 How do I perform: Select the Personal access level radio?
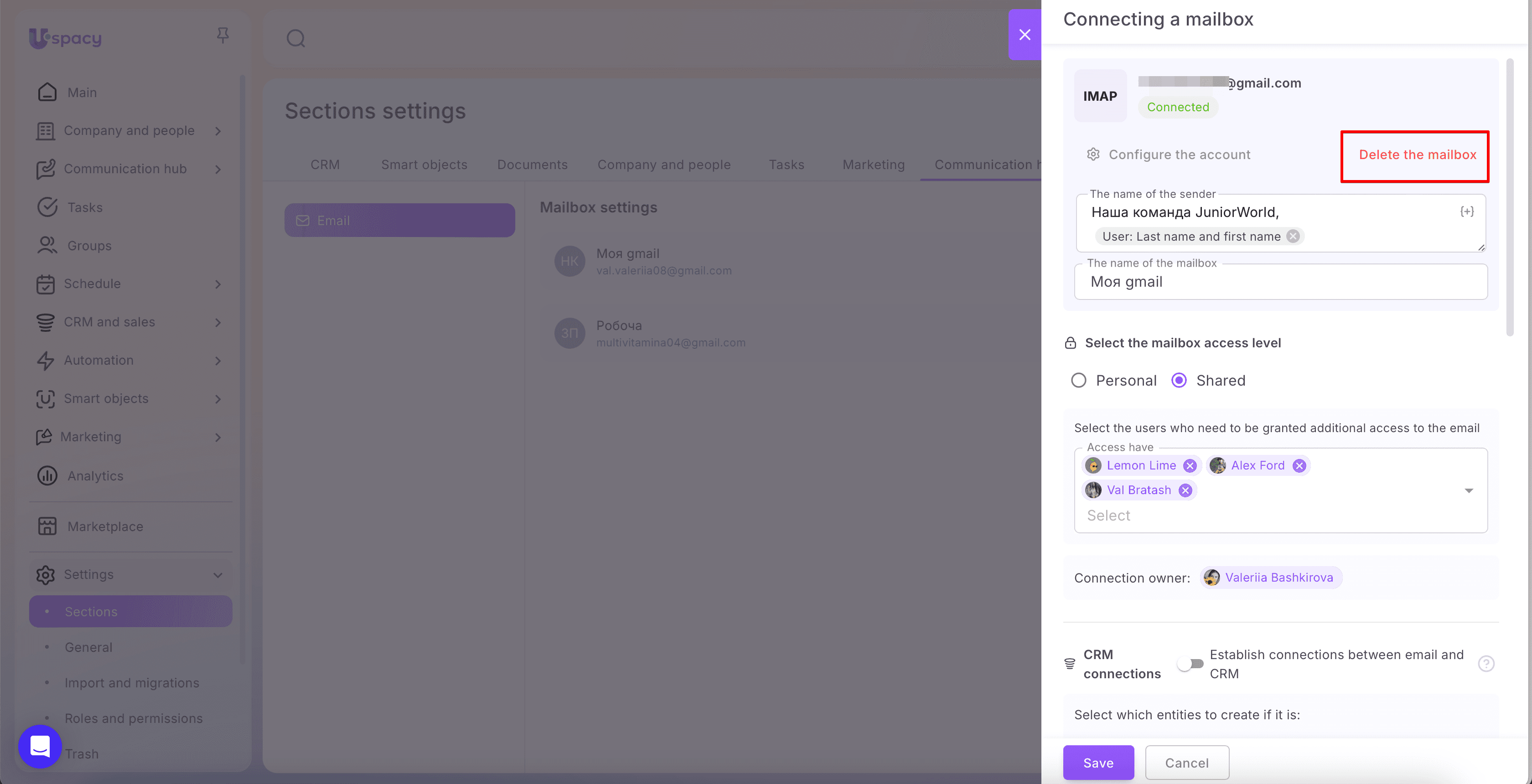pos(1078,381)
